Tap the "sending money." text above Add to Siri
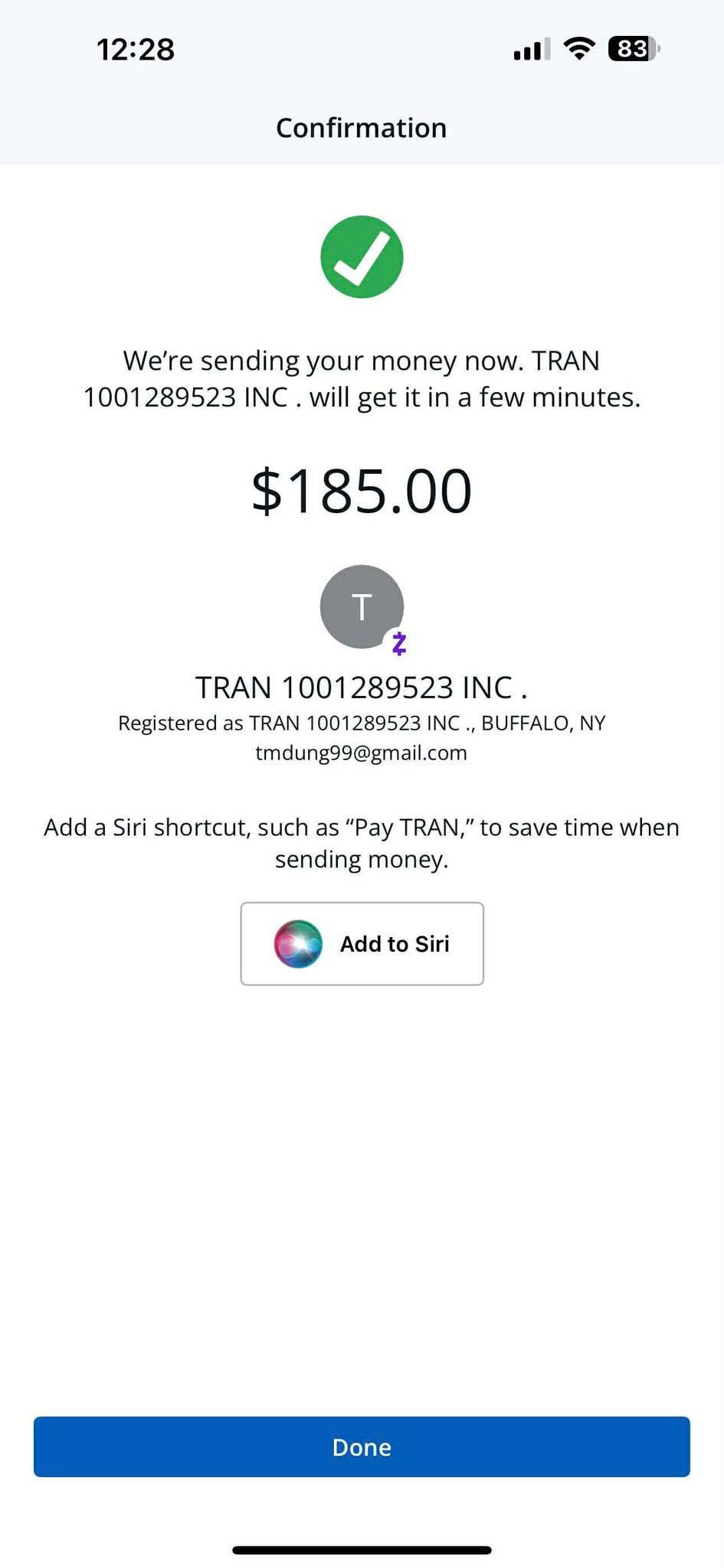This screenshot has width=724, height=1568. (x=362, y=860)
